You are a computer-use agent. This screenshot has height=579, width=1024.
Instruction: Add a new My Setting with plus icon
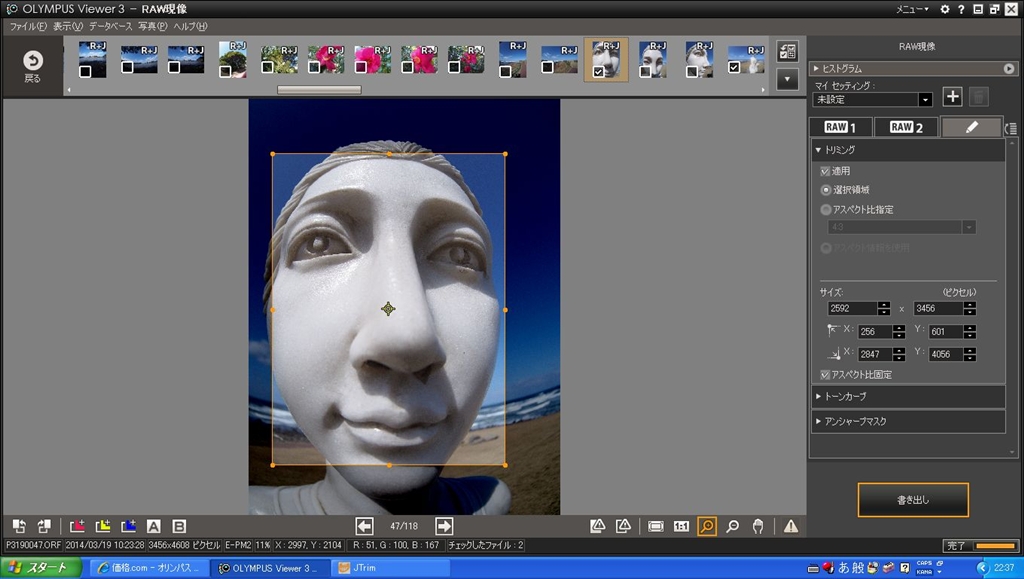[953, 97]
